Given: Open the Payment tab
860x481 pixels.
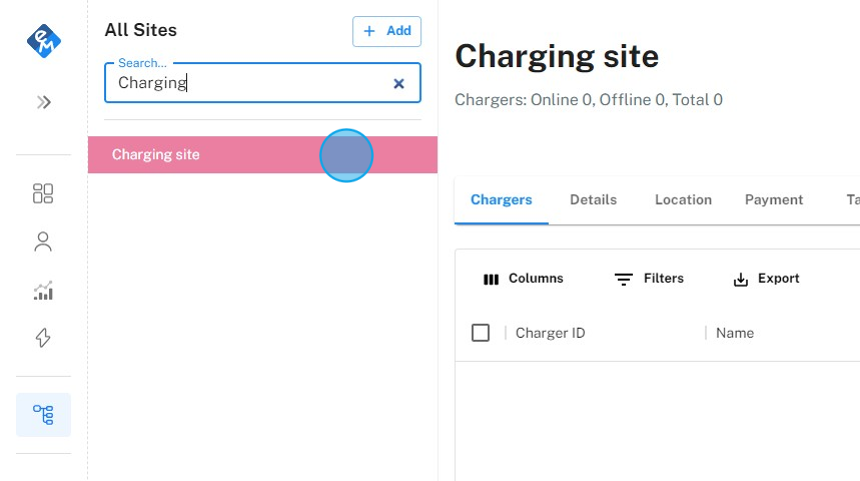Looking at the screenshot, I should (x=773, y=200).
